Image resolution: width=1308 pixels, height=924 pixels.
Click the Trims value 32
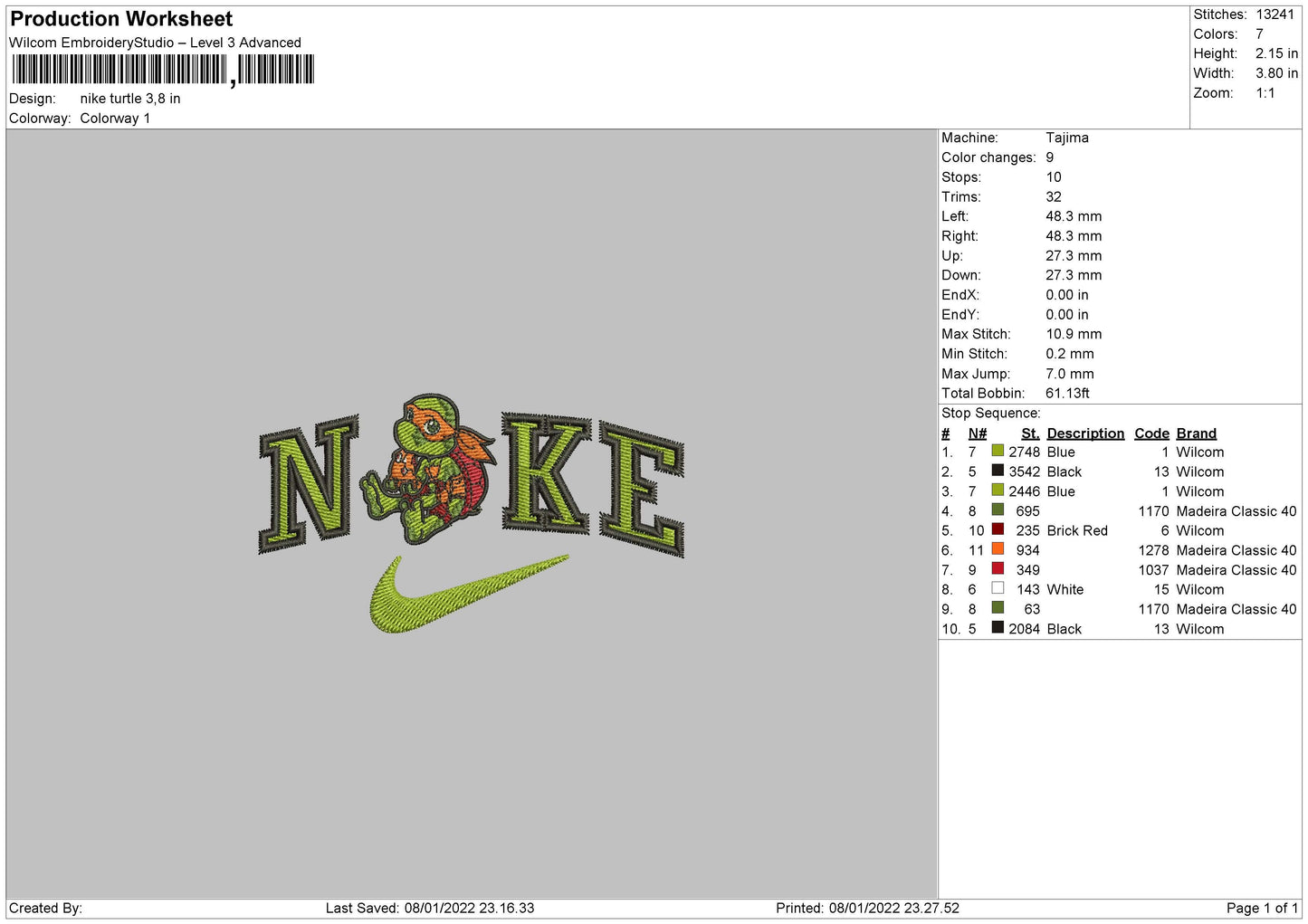tap(1054, 197)
